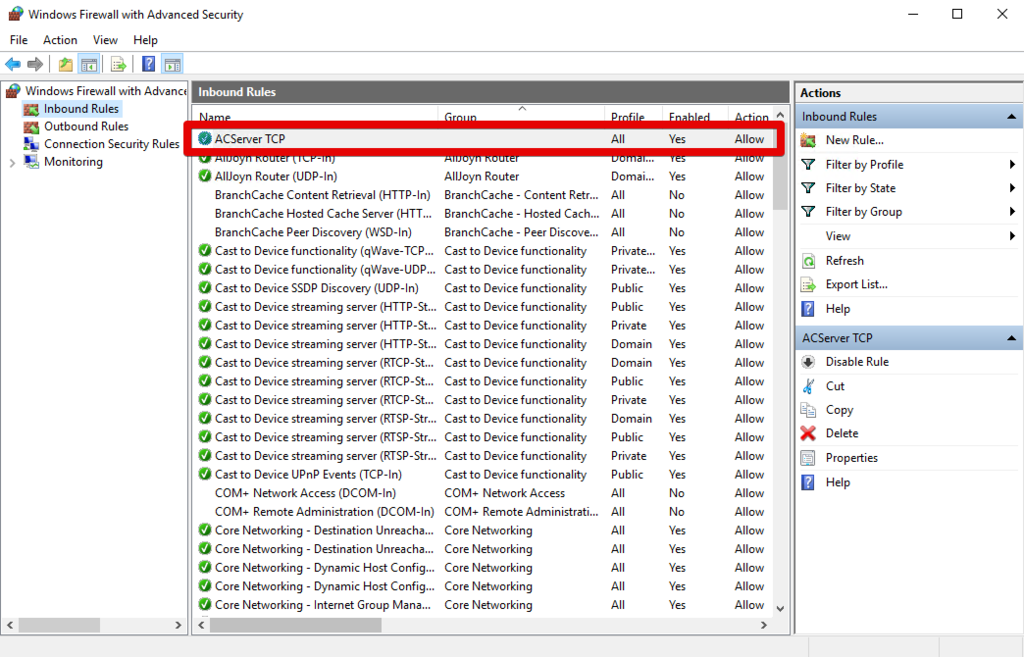
Task: Collapse the Inbound Rules actions section
Action: coord(1011,117)
